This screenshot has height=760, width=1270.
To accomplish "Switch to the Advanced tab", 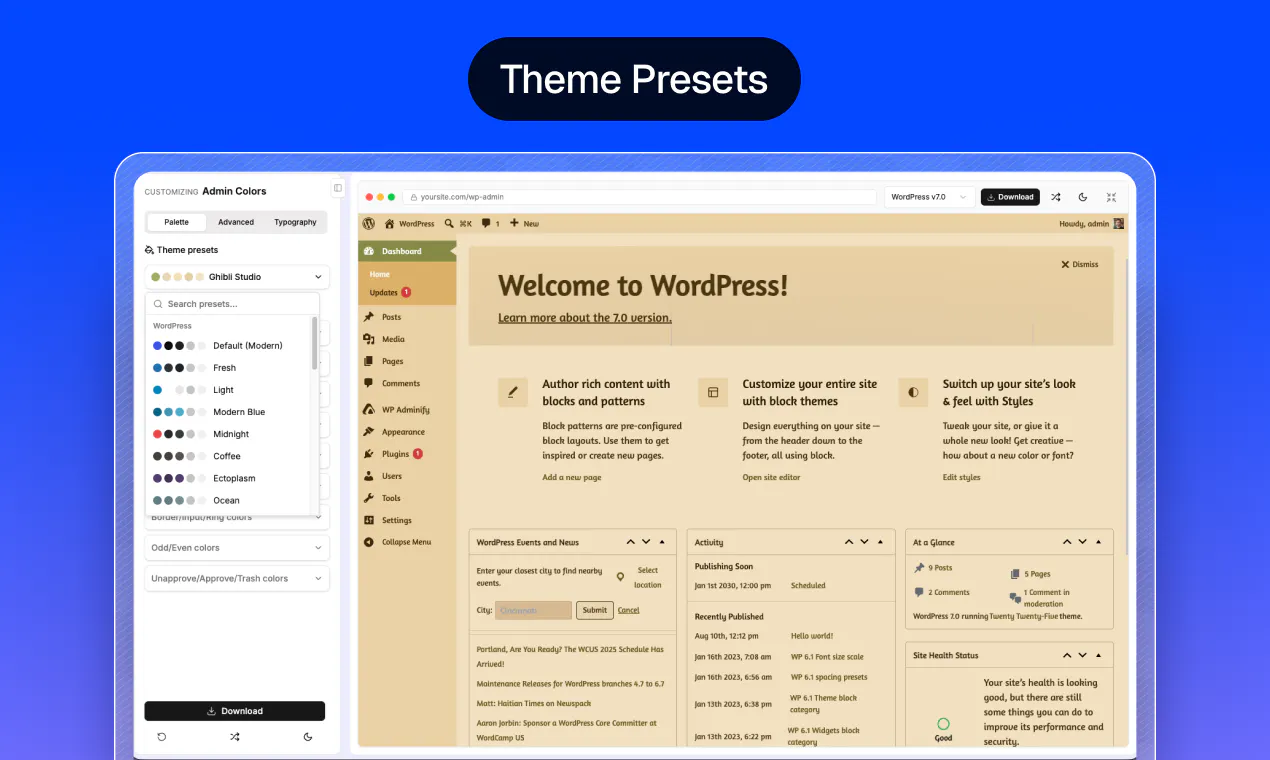I will pyautogui.click(x=236, y=222).
